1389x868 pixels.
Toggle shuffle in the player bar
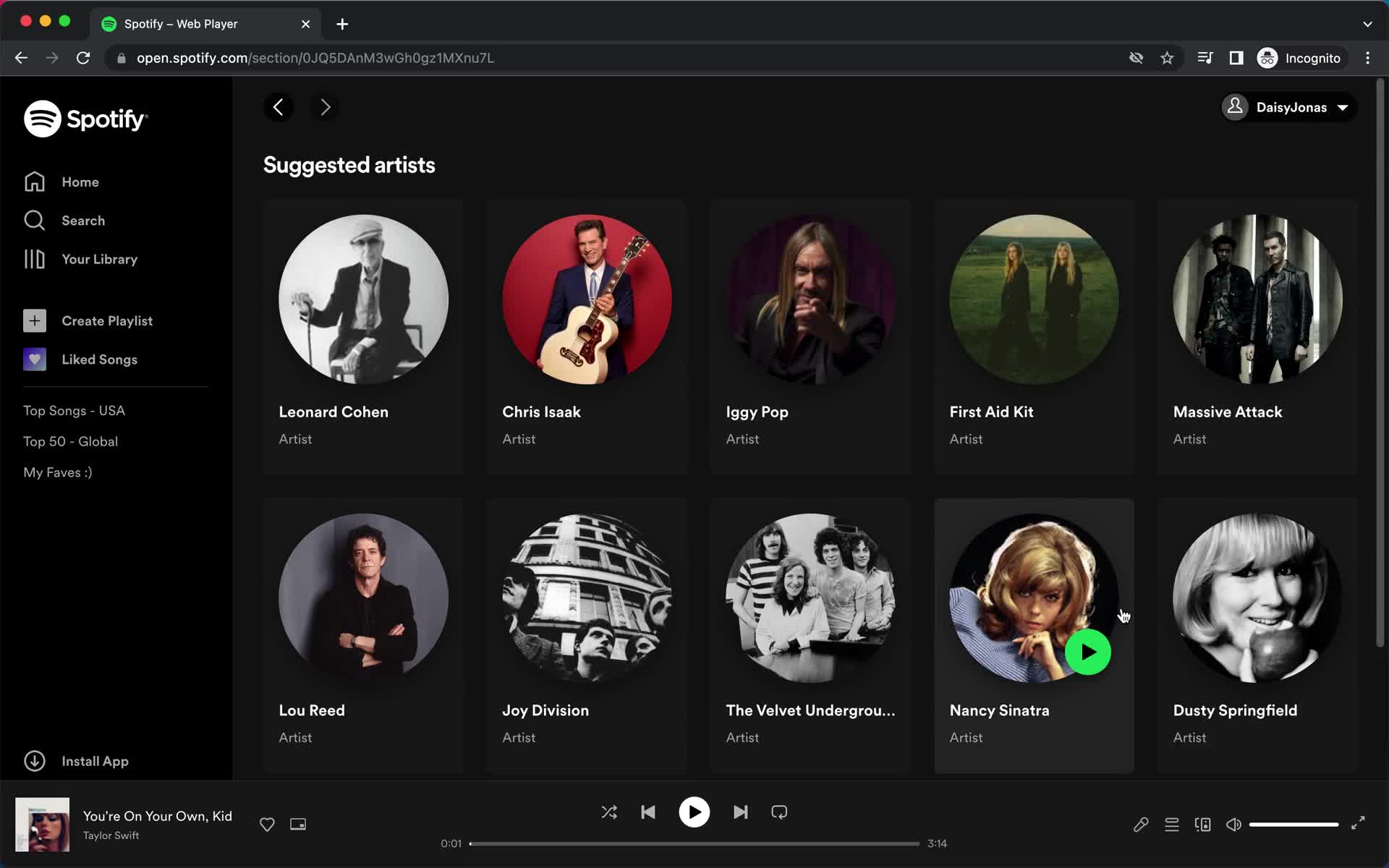coord(609,812)
